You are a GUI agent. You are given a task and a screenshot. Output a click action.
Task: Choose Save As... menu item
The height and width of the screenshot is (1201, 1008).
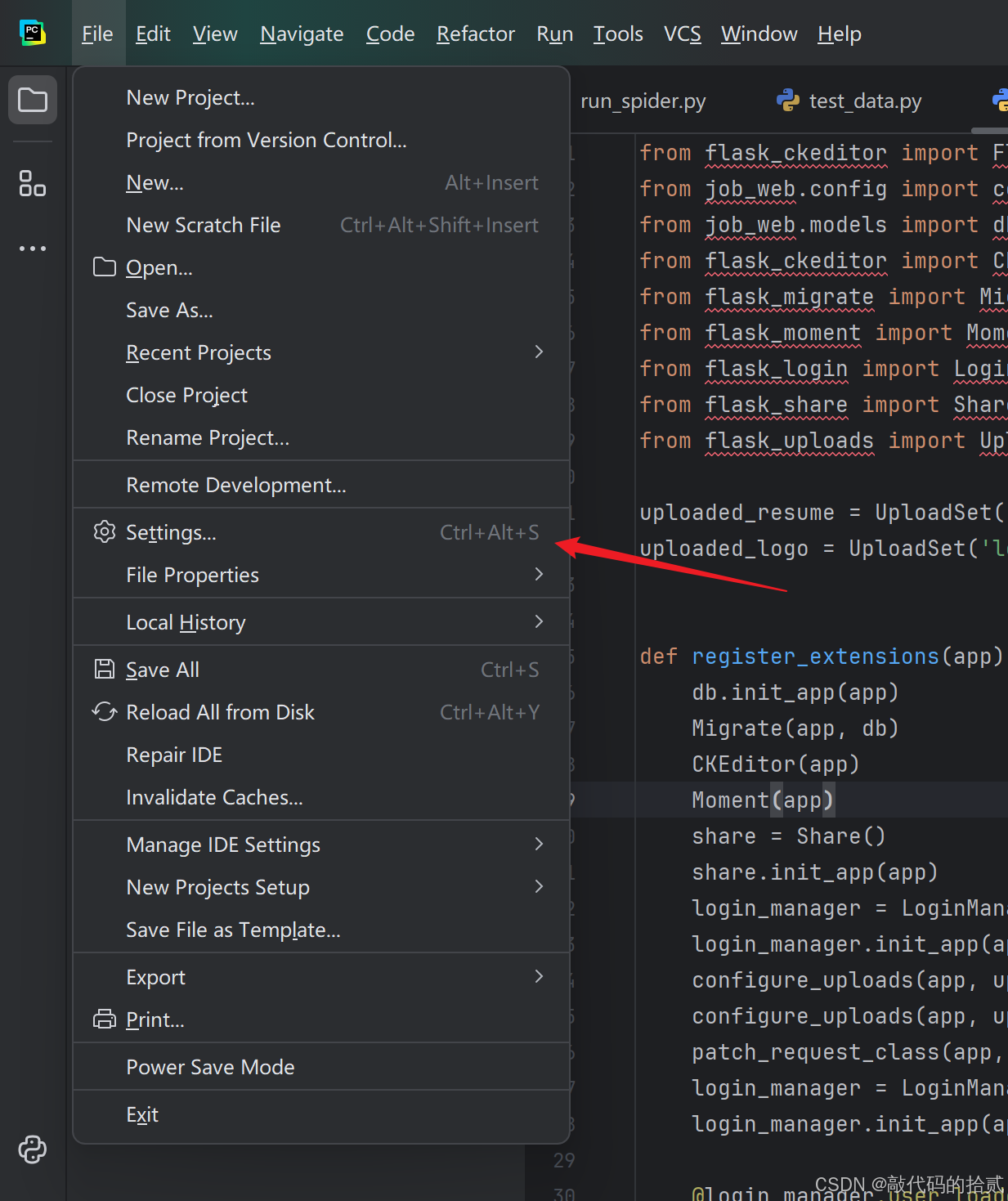[321, 310]
